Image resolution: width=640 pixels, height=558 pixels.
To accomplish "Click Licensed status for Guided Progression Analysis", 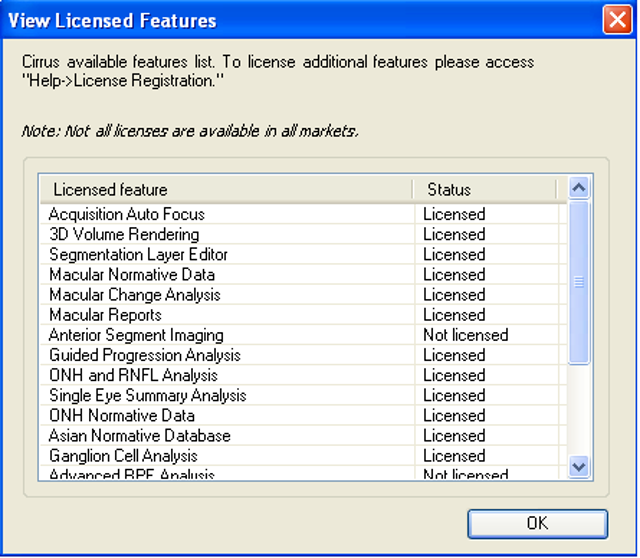I will coord(454,355).
